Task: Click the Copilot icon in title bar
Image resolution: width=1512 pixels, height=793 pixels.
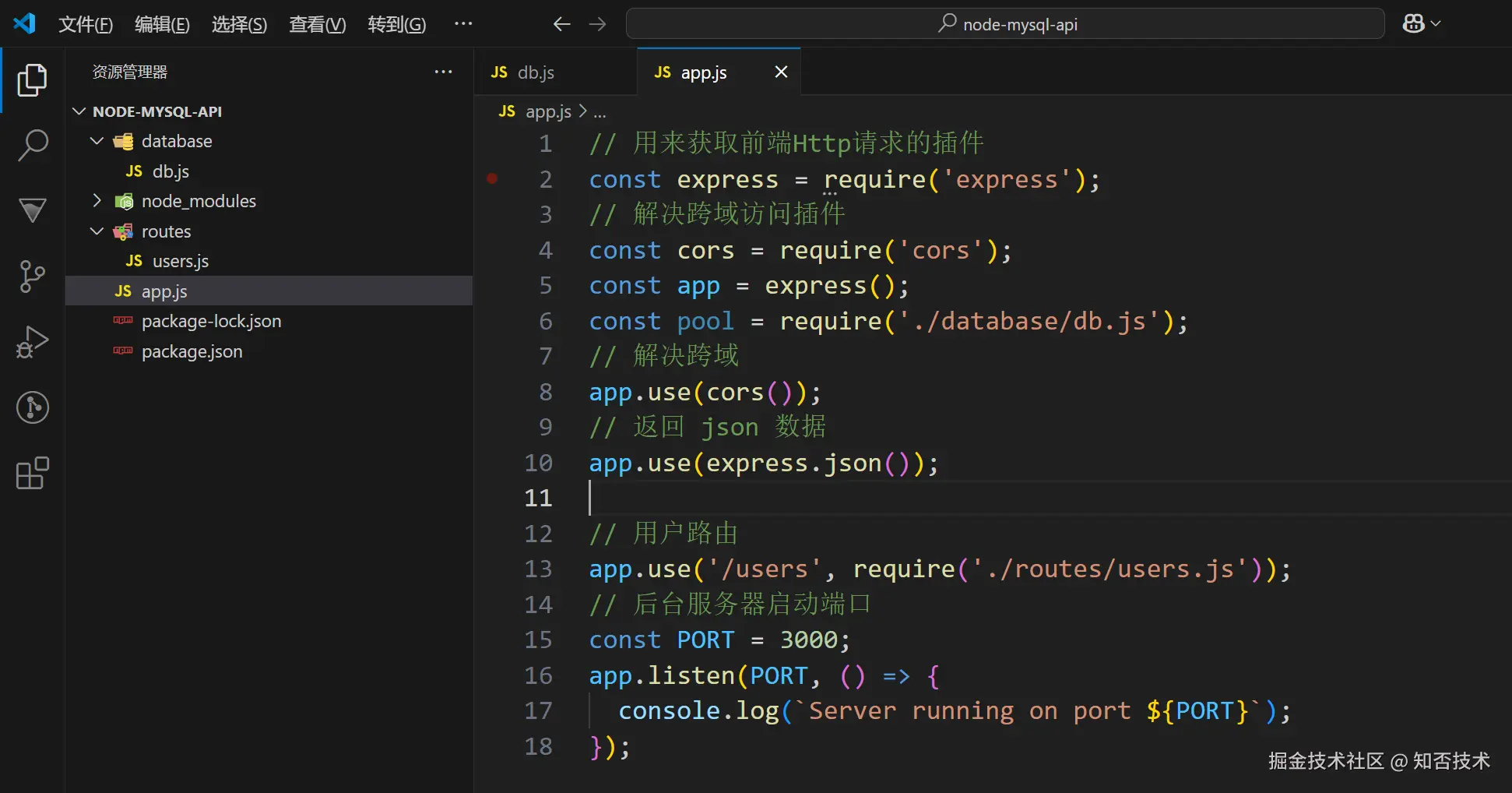Action: [x=1413, y=23]
